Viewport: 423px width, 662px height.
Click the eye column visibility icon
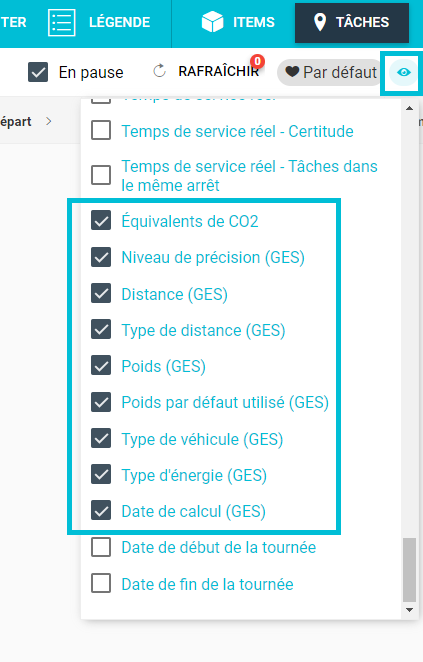[404, 73]
